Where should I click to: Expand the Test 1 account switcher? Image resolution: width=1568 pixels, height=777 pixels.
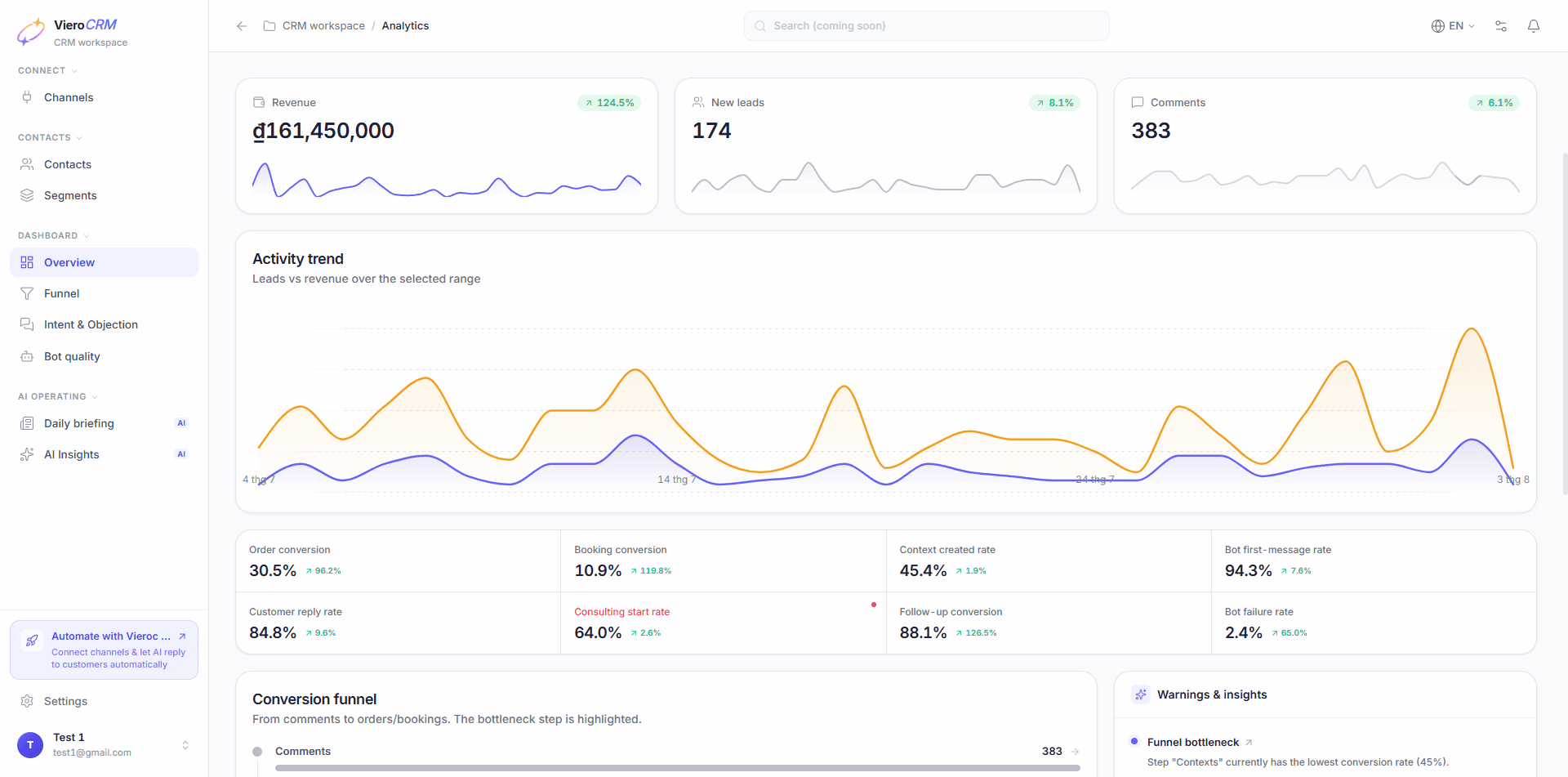tap(185, 745)
